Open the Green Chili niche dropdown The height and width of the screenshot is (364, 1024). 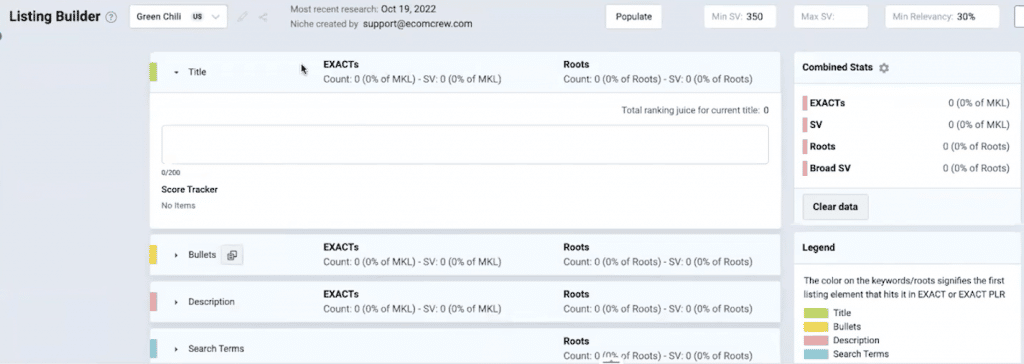(178, 17)
